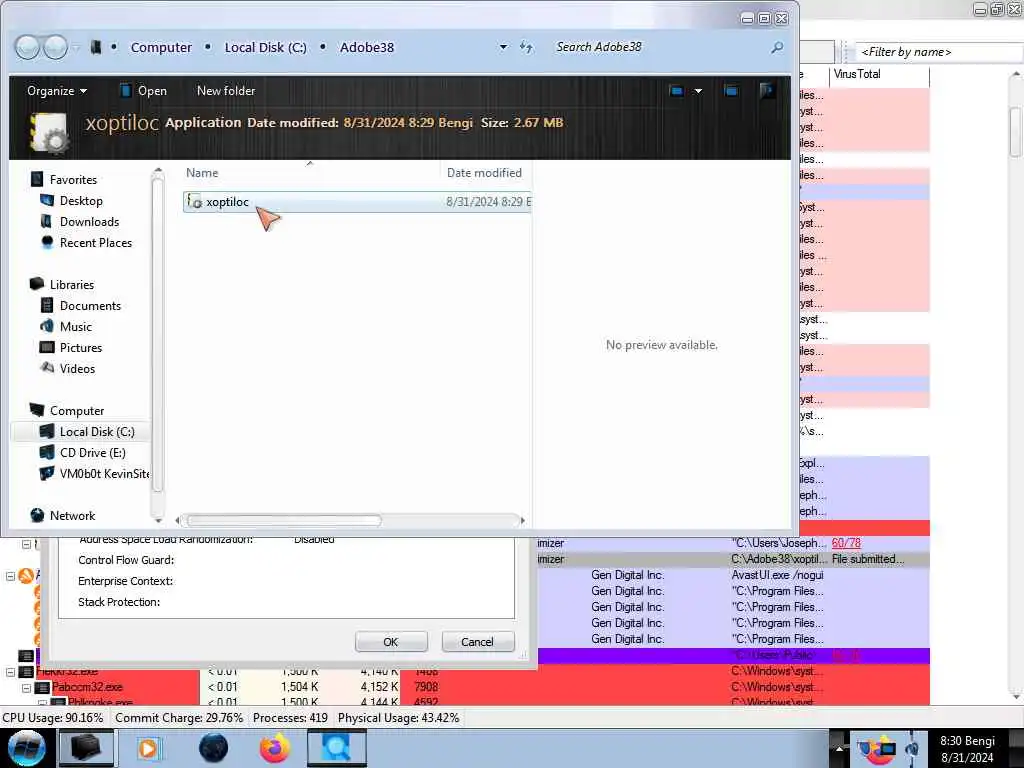1024x768 pixels.
Task: Refresh the Adobe38 folder view
Action: tap(526, 47)
